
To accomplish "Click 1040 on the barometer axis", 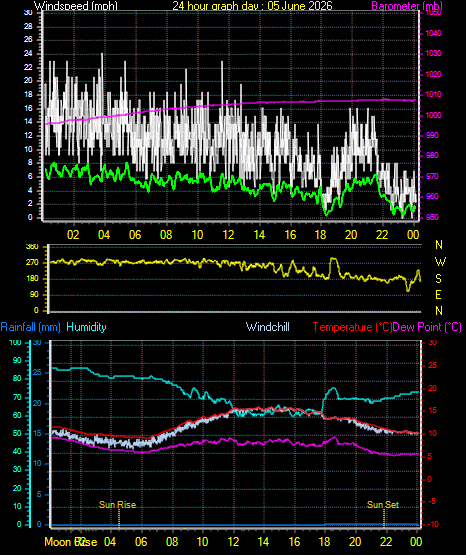I will 433,33.
